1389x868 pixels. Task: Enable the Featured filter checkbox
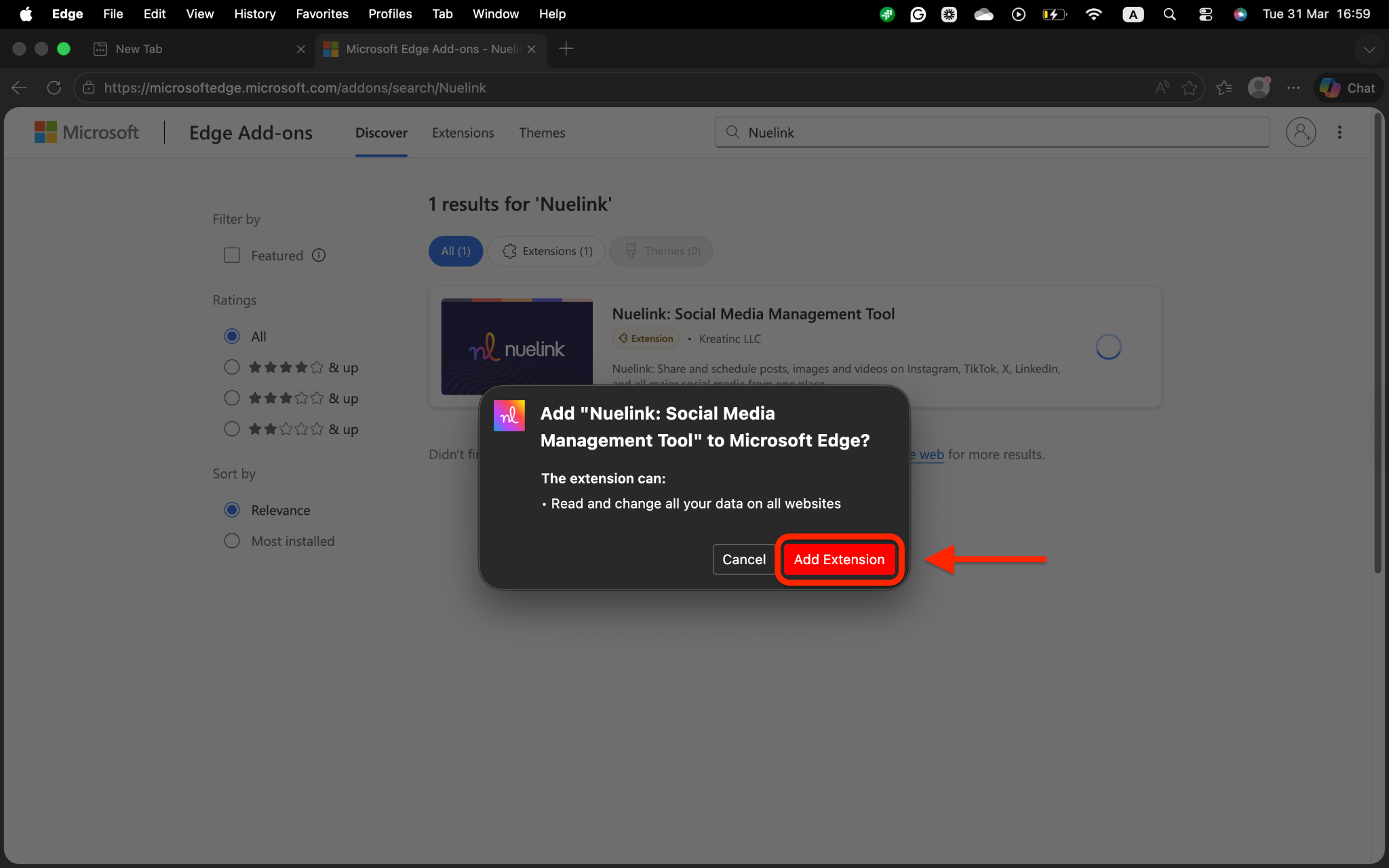232,255
